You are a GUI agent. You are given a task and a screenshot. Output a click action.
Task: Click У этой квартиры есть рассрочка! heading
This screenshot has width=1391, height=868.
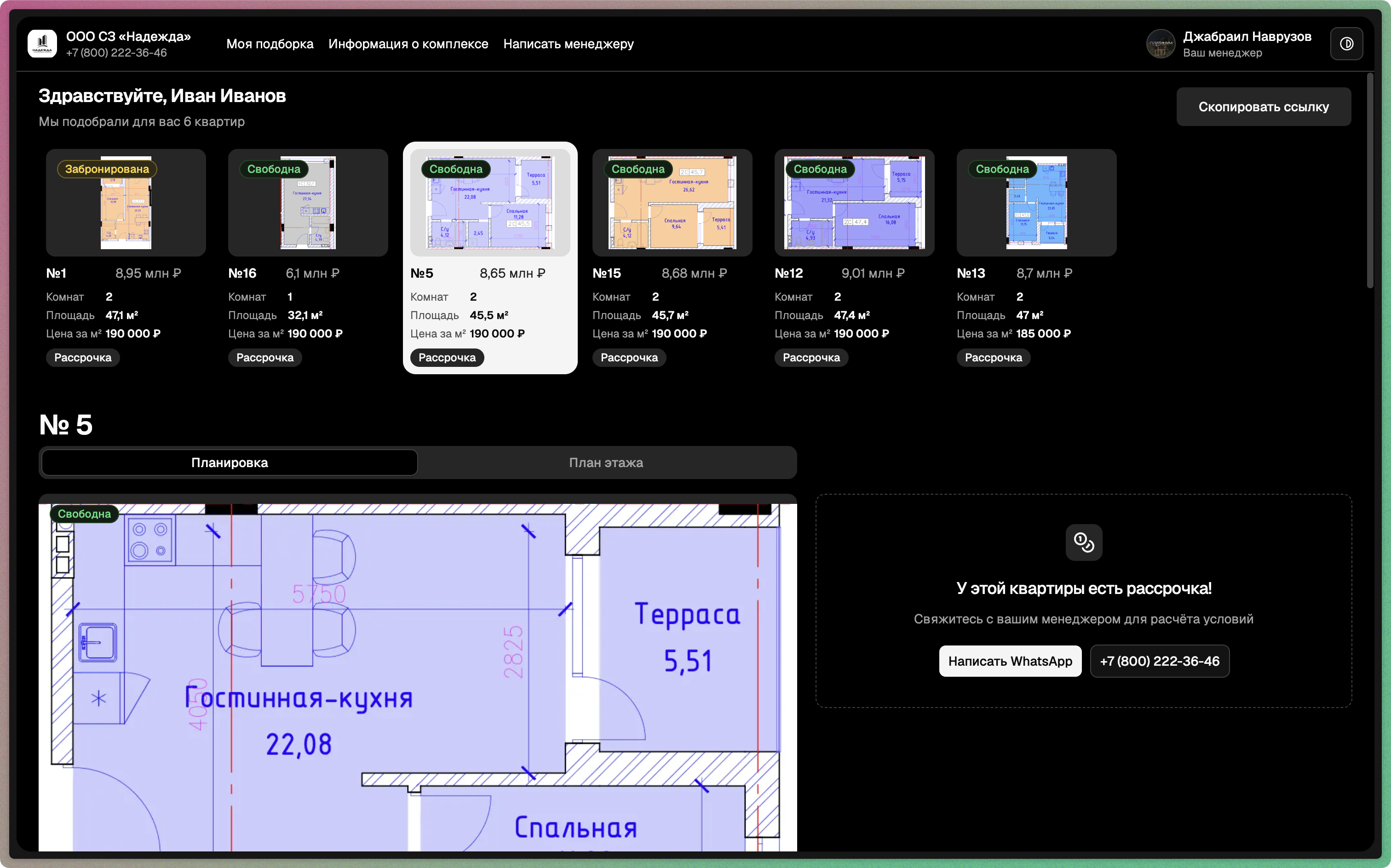(1084, 588)
